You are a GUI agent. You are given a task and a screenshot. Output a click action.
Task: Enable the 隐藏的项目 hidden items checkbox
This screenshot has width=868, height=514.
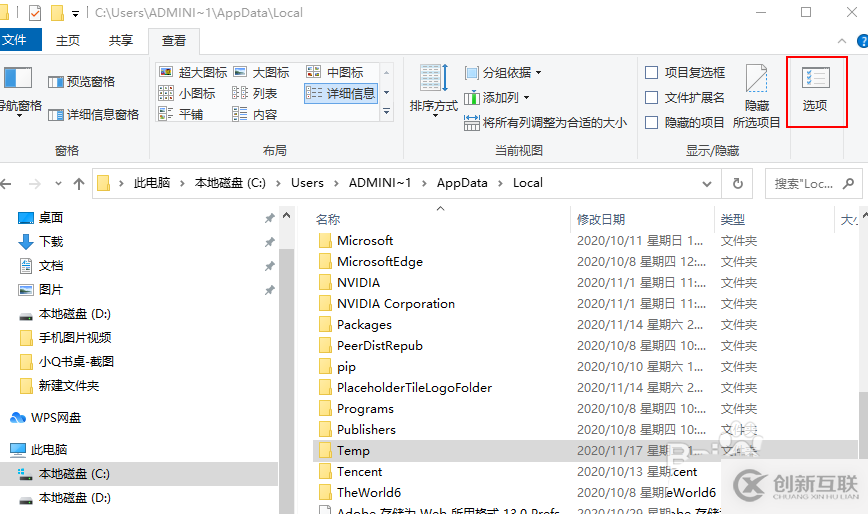coord(652,122)
